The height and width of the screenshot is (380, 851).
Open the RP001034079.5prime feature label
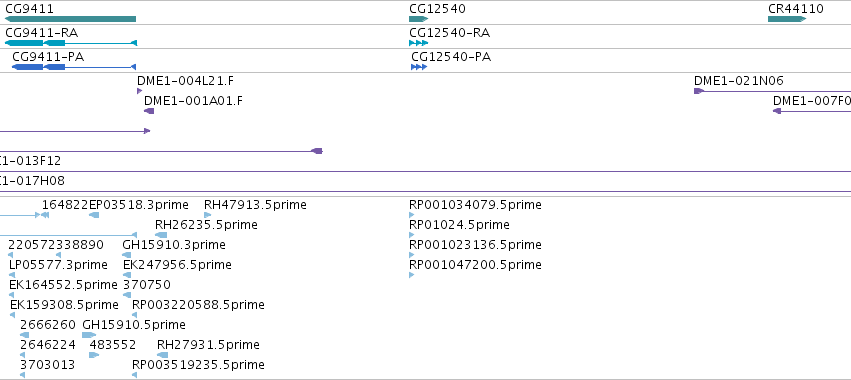(x=475, y=205)
